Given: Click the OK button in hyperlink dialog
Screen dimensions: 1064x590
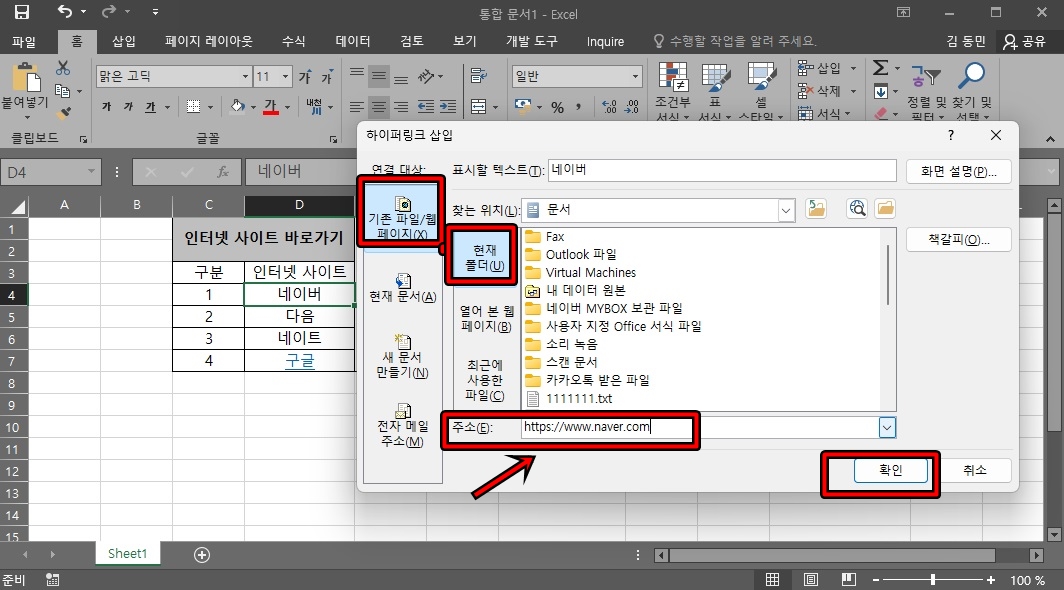Looking at the screenshot, I should point(890,470).
